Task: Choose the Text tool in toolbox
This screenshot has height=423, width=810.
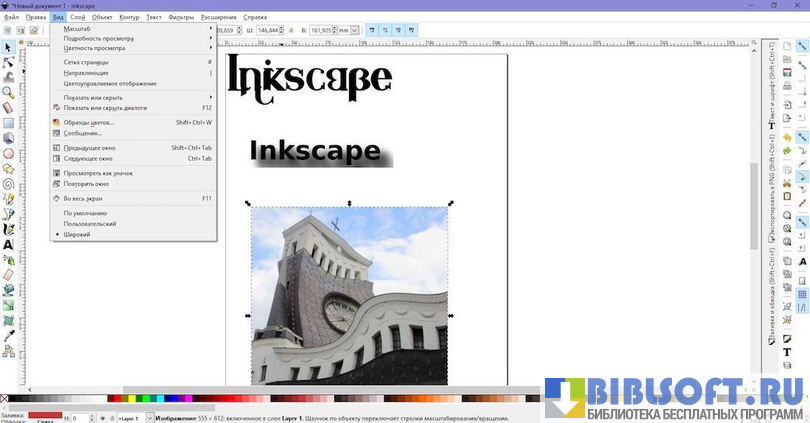Action: [x=8, y=244]
